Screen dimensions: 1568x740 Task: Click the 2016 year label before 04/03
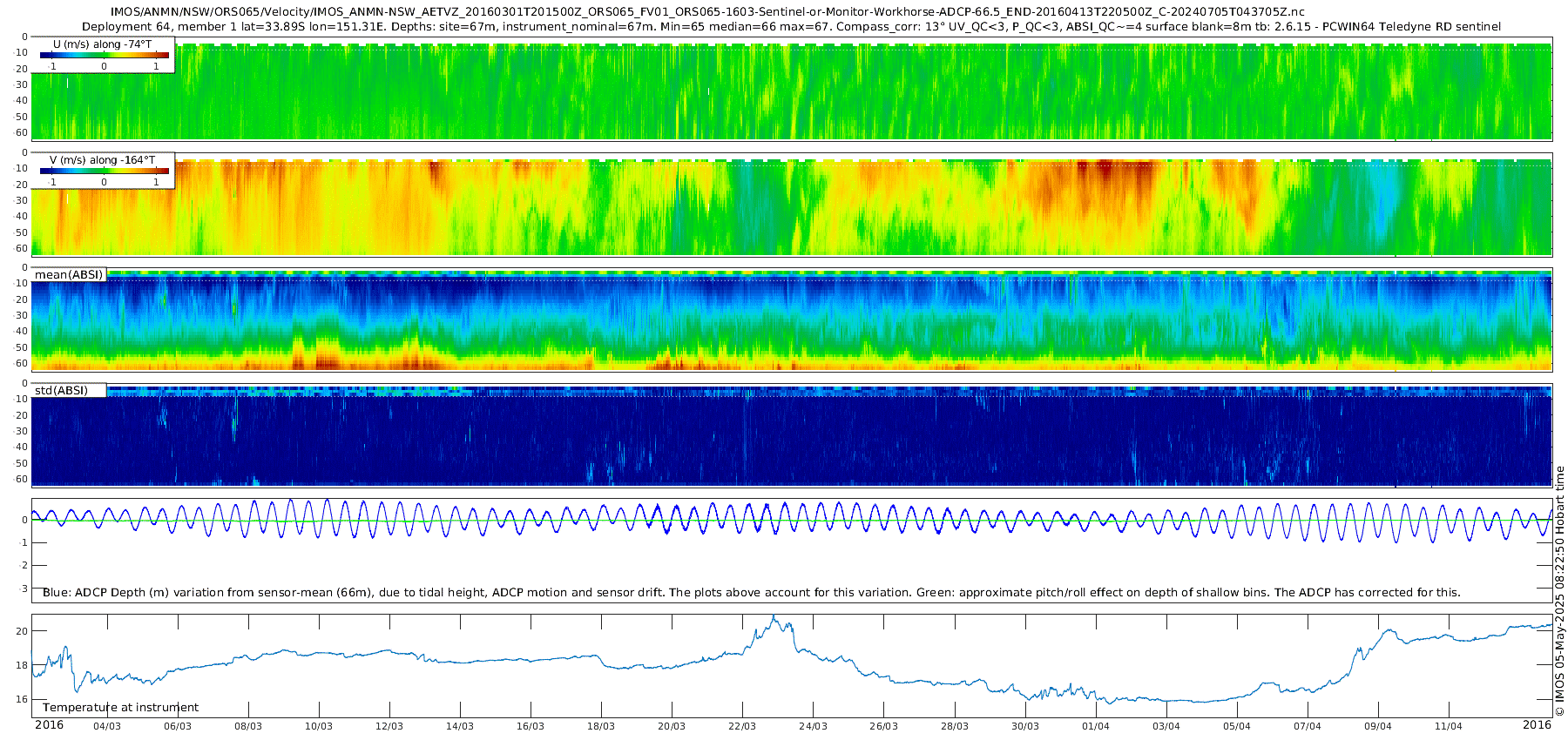(x=49, y=725)
